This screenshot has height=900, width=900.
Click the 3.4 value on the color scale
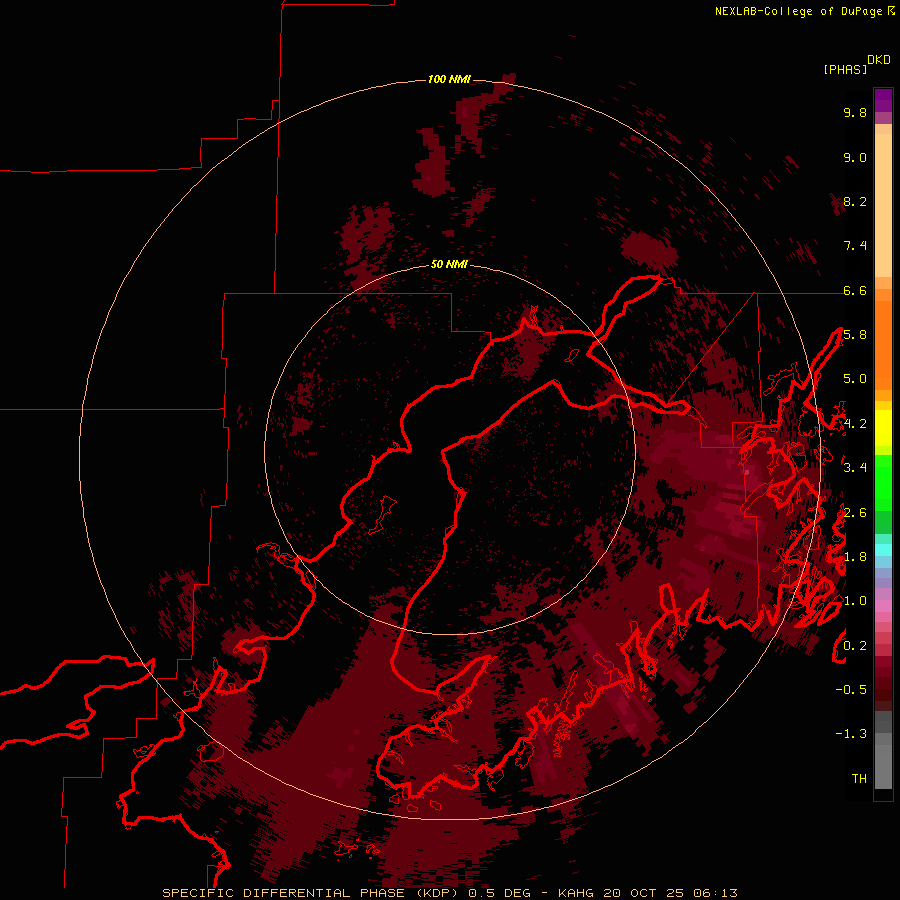[x=855, y=468]
